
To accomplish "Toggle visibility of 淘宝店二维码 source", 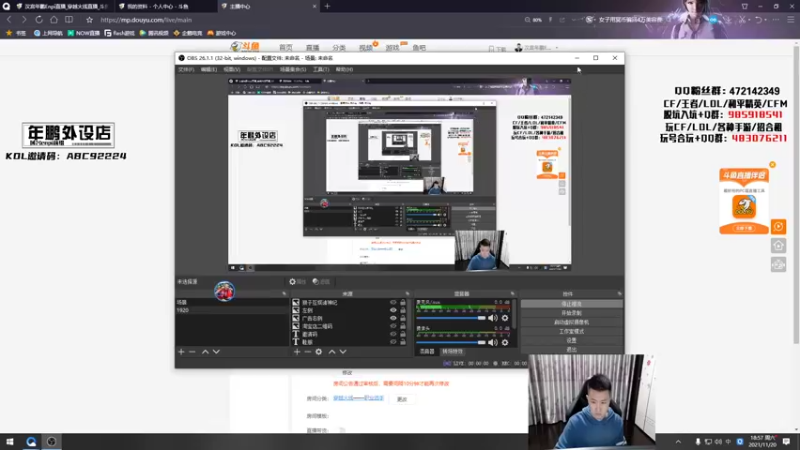I will [393, 326].
